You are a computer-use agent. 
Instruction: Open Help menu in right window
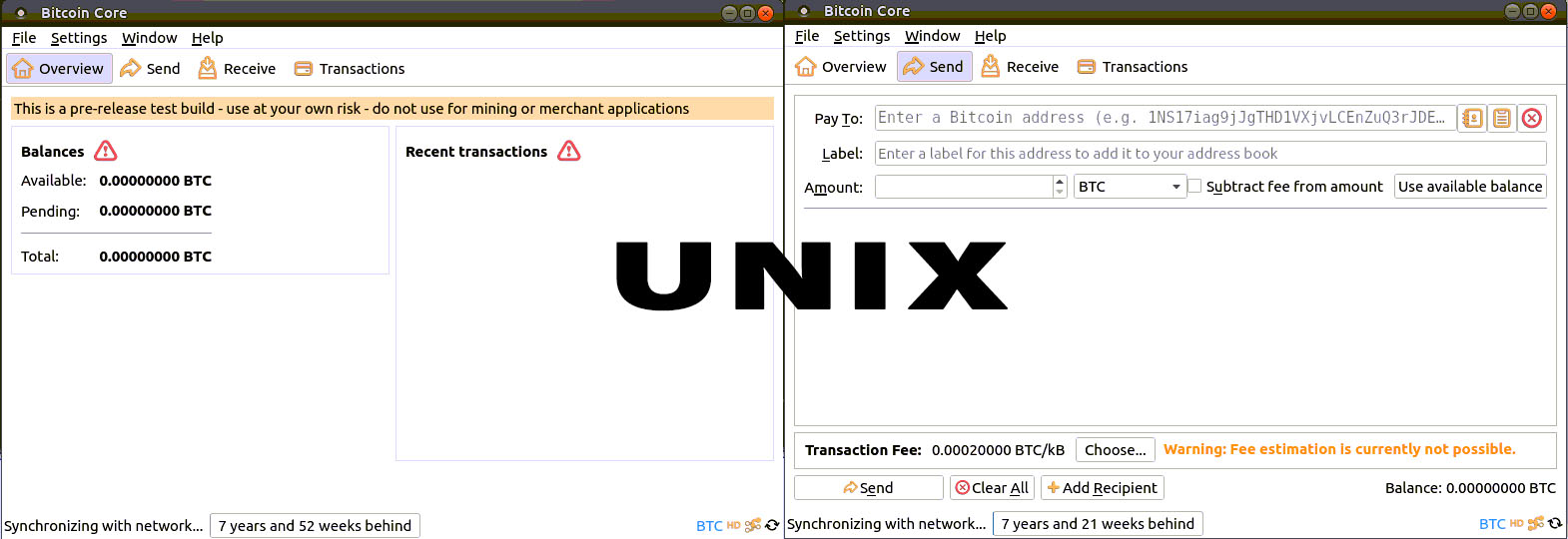tap(990, 36)
